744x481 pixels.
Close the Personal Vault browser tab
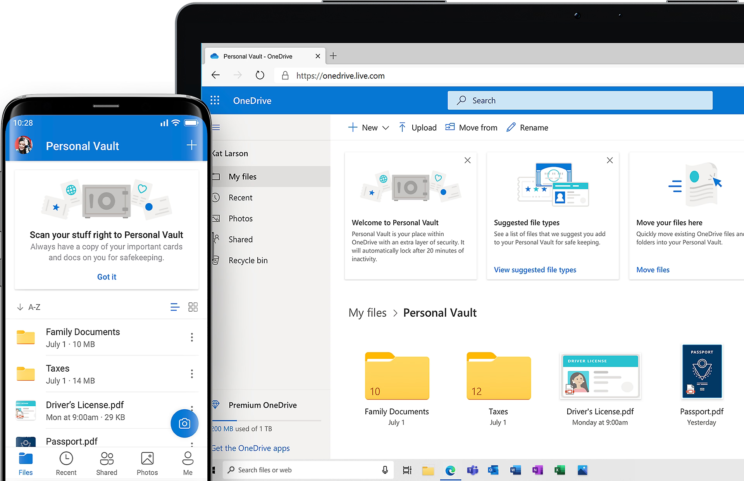[317, 56]
